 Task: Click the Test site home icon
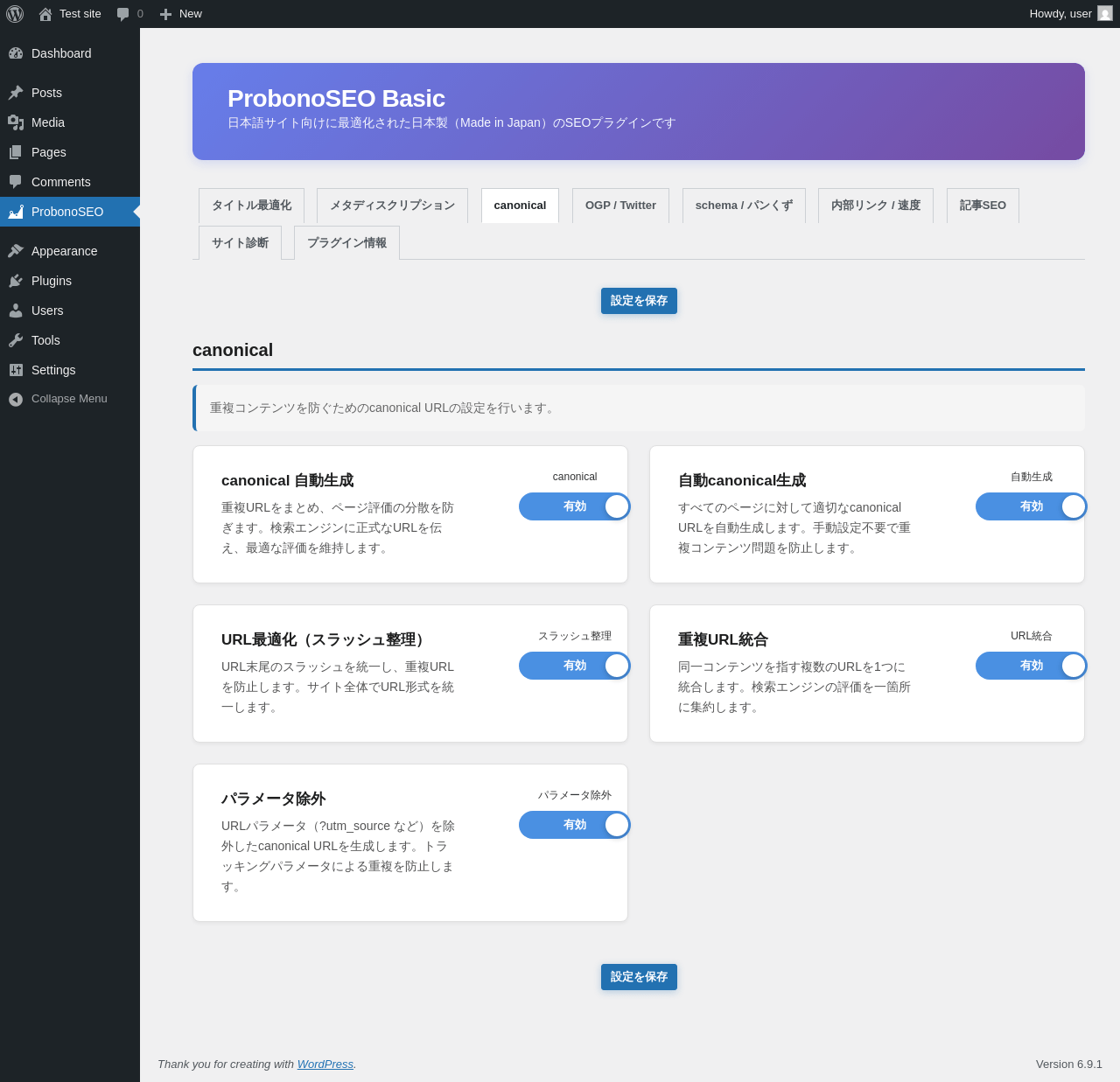[x=45, y=14]
